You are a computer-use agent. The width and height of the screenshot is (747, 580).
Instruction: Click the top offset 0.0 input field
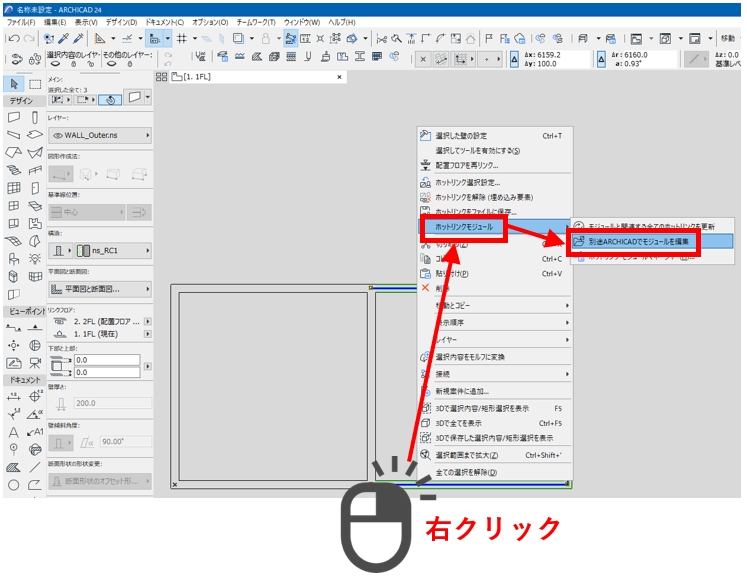pyautogui.click(x=107, y=360)
